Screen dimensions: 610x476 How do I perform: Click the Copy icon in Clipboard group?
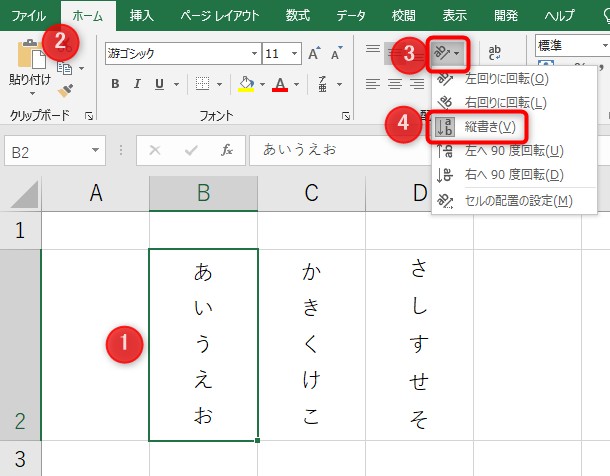click(x=65, y=68)
